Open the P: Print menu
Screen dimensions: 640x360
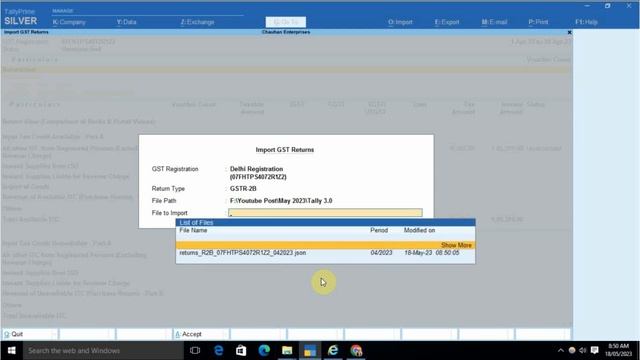pos(538,22)
